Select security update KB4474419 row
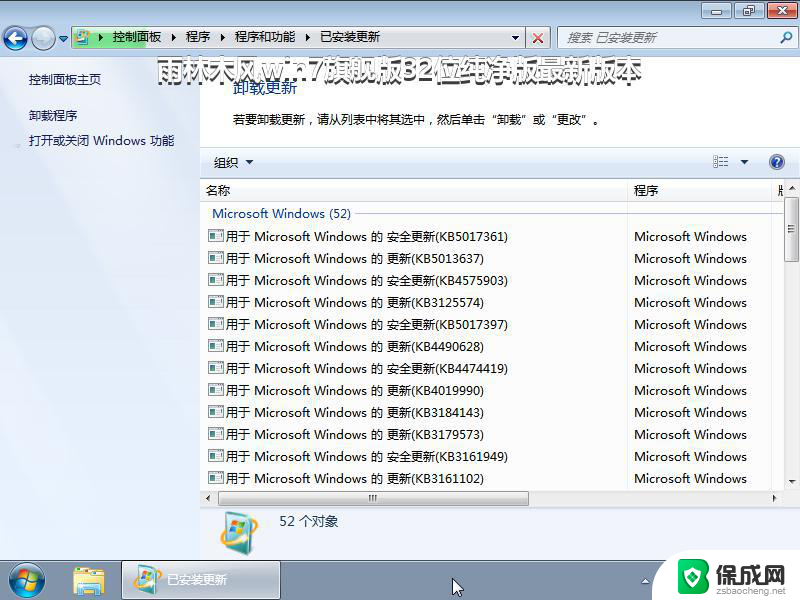The width and height of the screenshot is (800, 600). click(x=492, y=368)
